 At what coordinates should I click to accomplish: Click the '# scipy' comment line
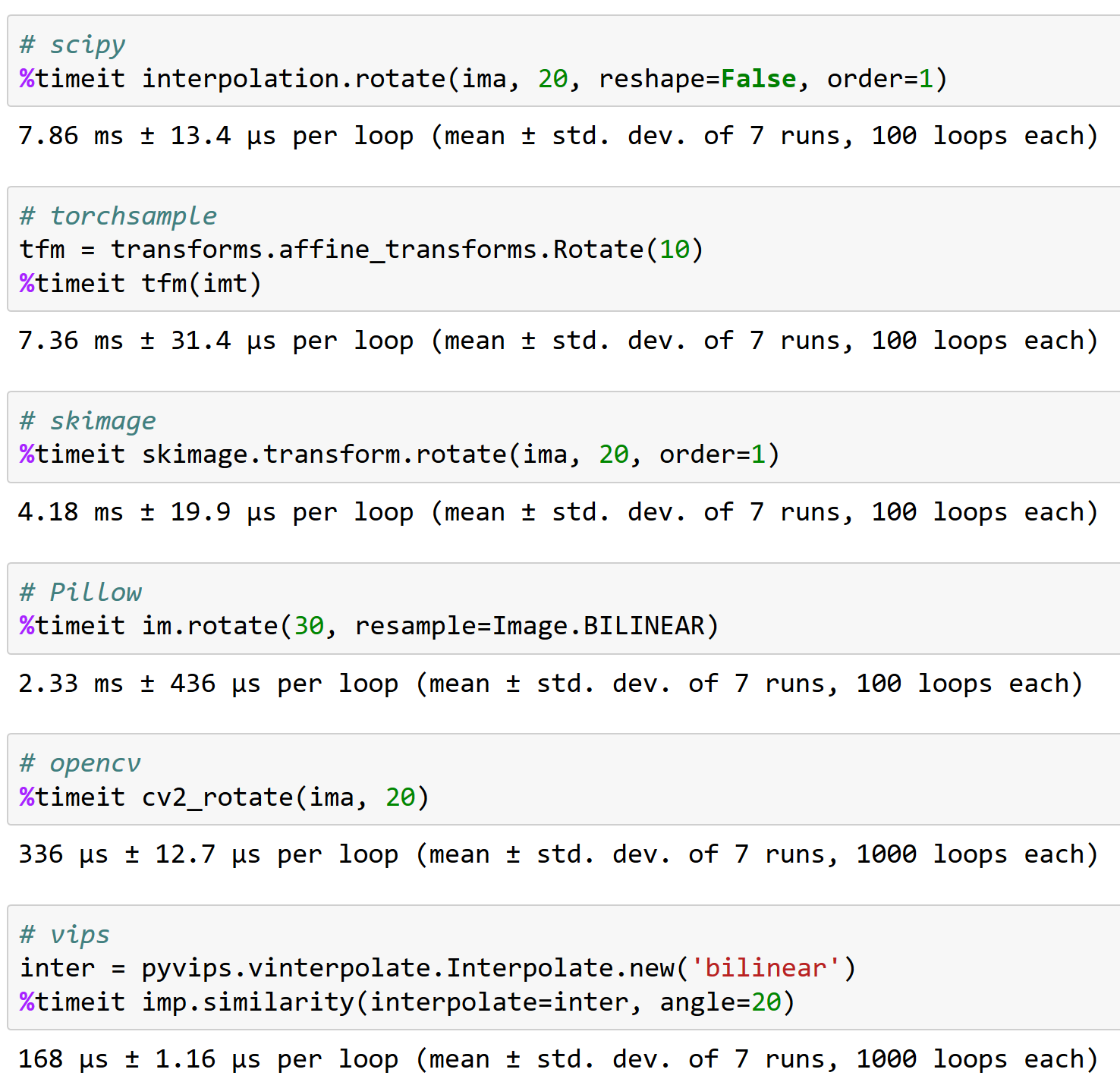point(72,45)
